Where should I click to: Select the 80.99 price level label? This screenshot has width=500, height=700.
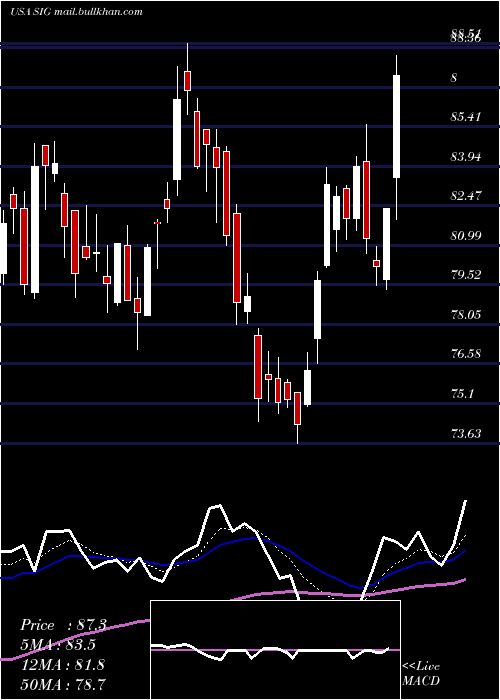[x=466, y=235]
